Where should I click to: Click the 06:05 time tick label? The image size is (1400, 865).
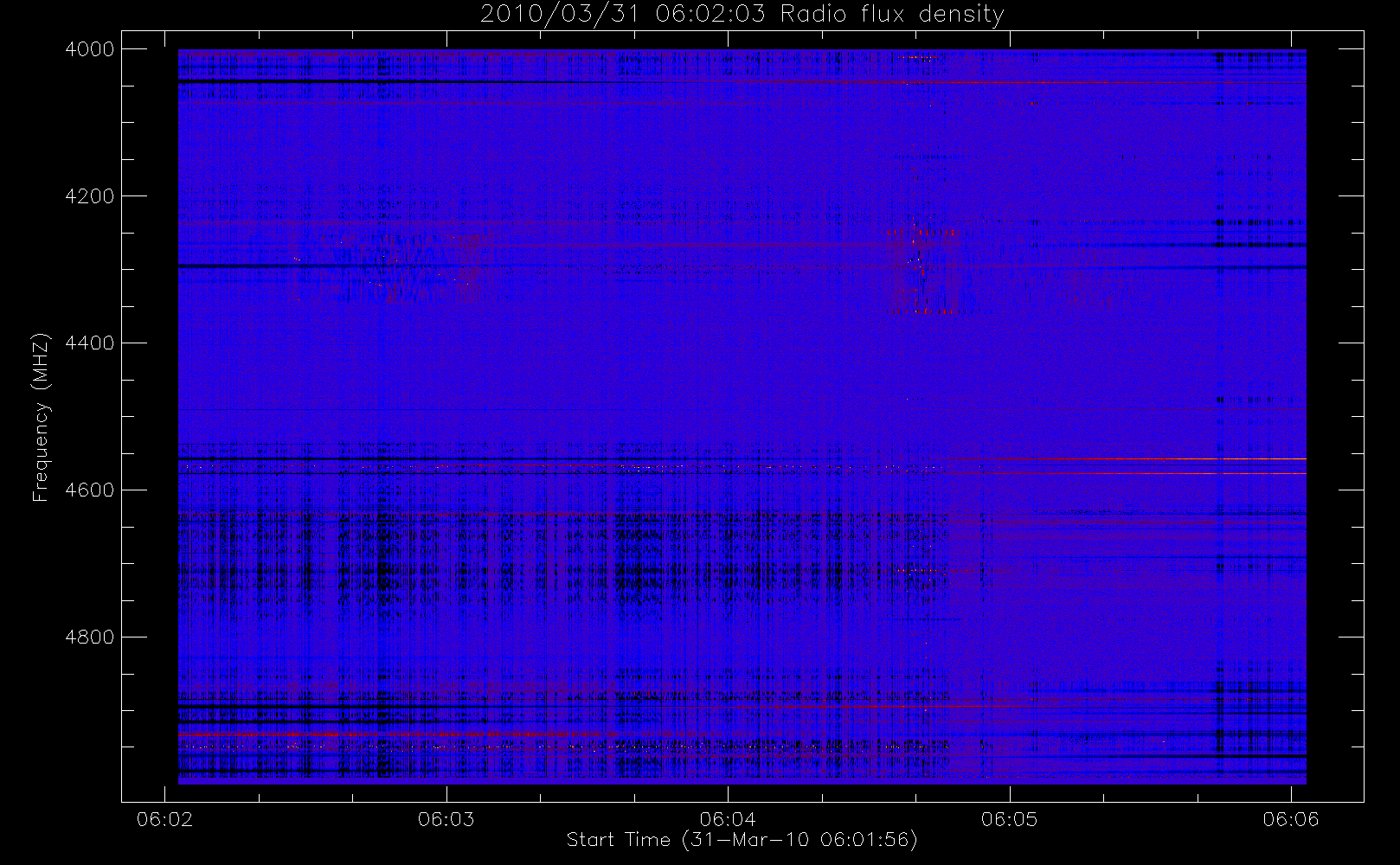(x=1009, y=819)
